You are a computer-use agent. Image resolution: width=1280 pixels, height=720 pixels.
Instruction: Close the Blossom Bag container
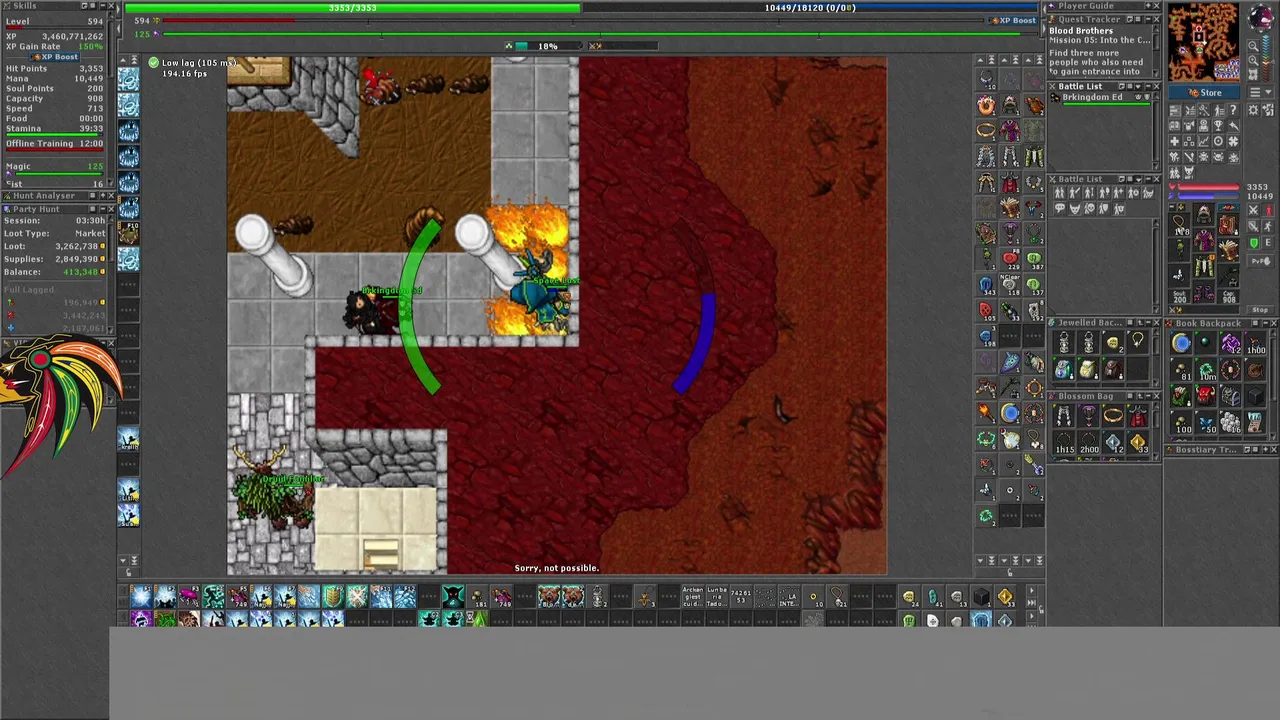[1156, 396]
